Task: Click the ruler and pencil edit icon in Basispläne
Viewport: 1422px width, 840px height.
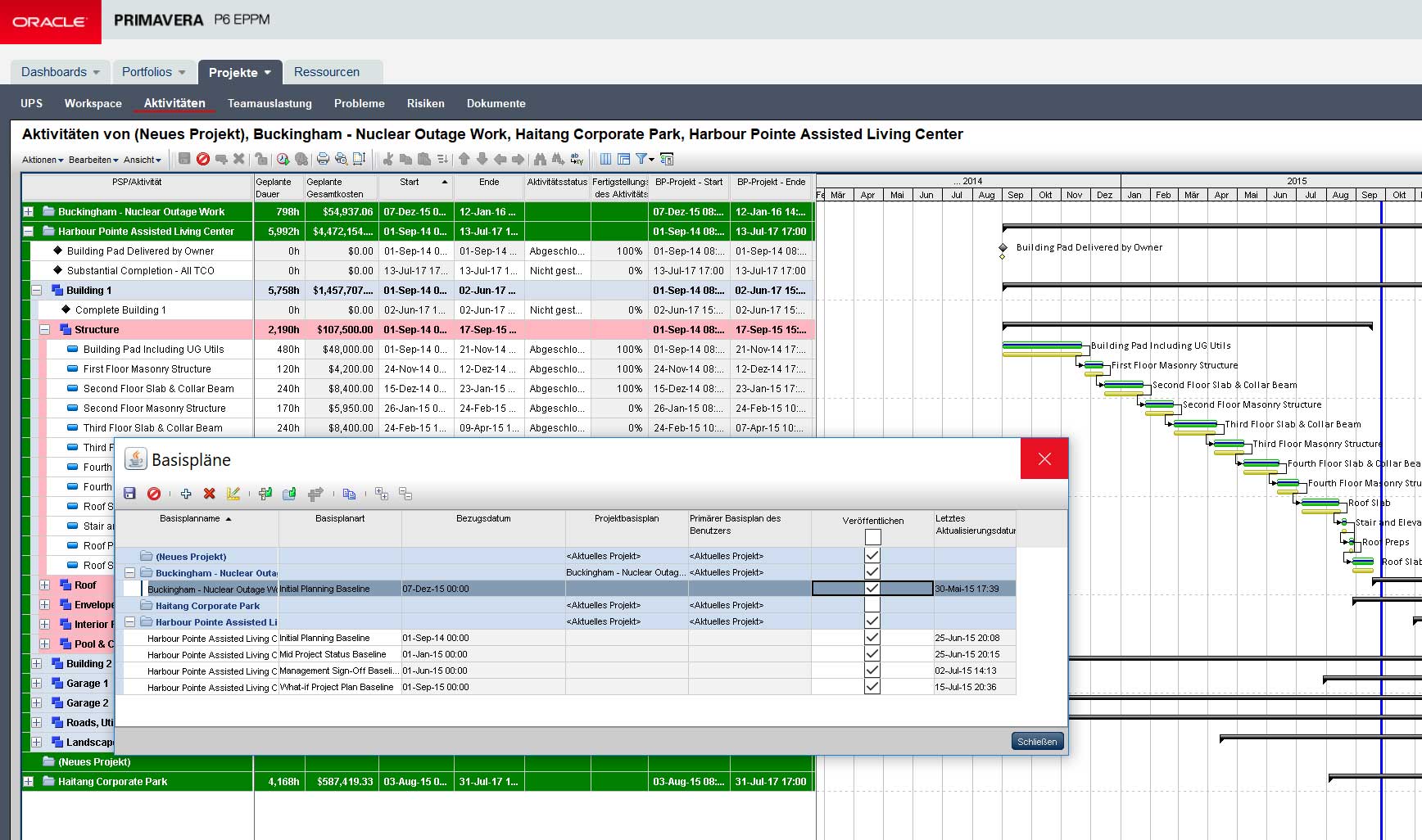Action: 233,494
